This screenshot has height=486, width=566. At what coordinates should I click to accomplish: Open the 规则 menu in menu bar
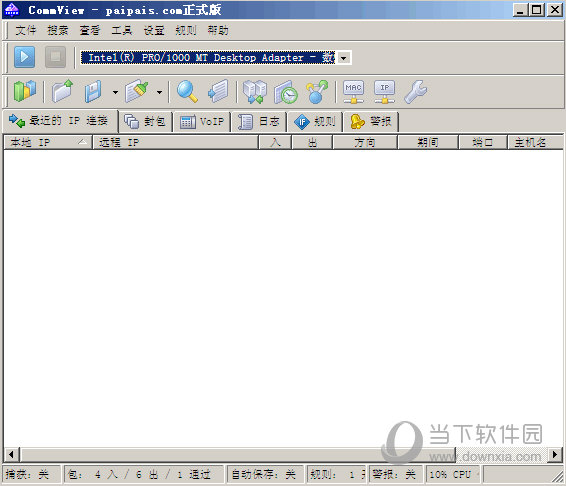(186, 30)
